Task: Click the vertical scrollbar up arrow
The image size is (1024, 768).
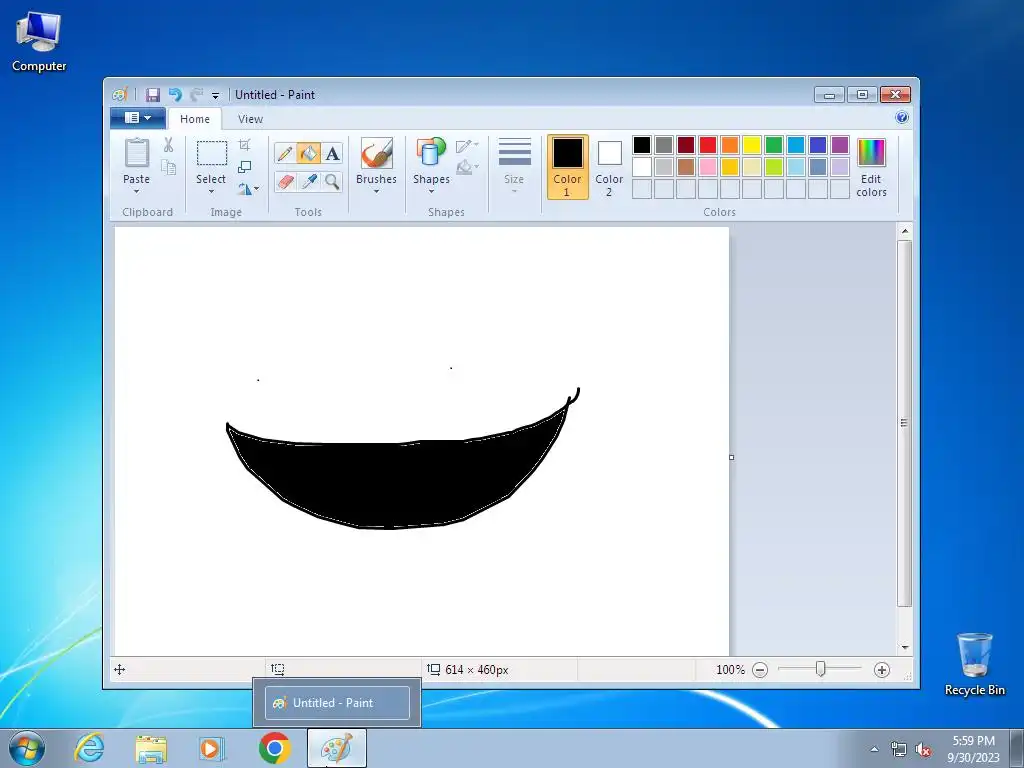Action: click(x=904, y=231)
